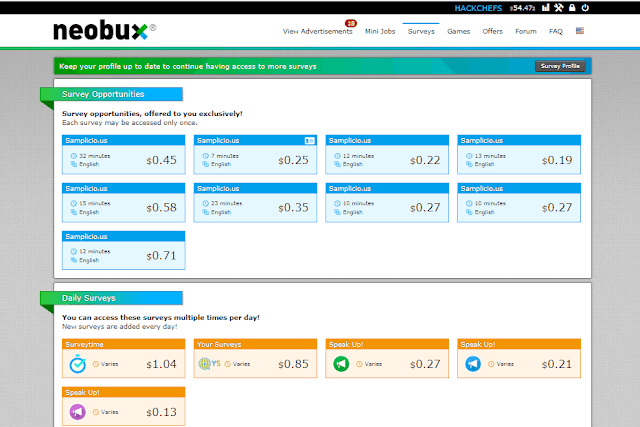This screenshot has width=640, height=427.
Task: Click the power logout icon
Action: coord(585,7)
